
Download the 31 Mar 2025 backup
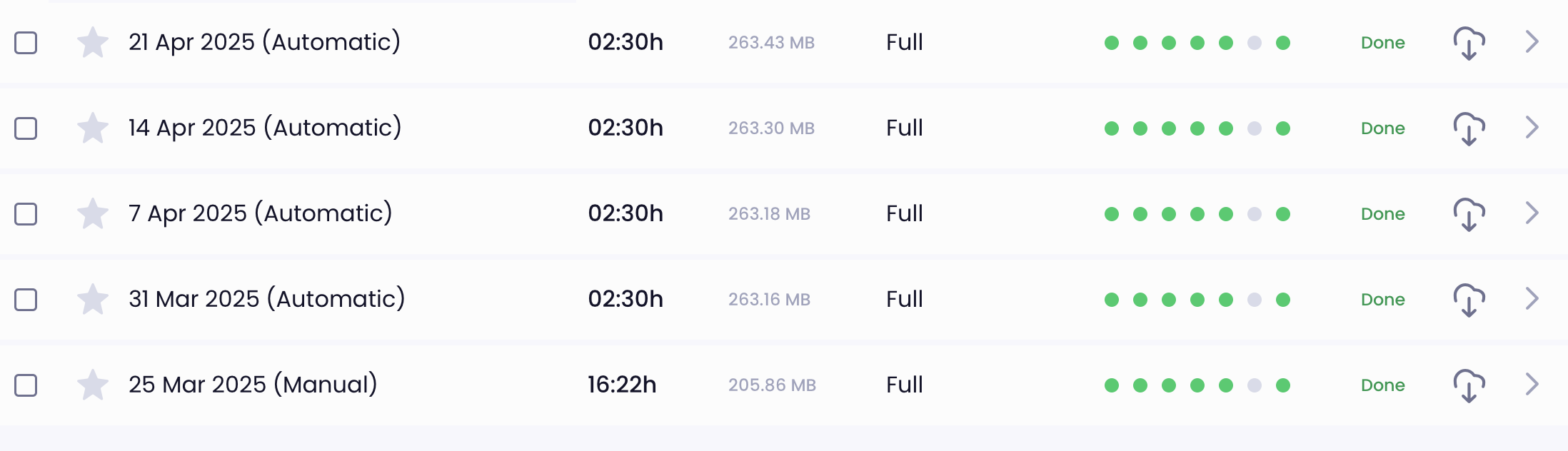1469,300
